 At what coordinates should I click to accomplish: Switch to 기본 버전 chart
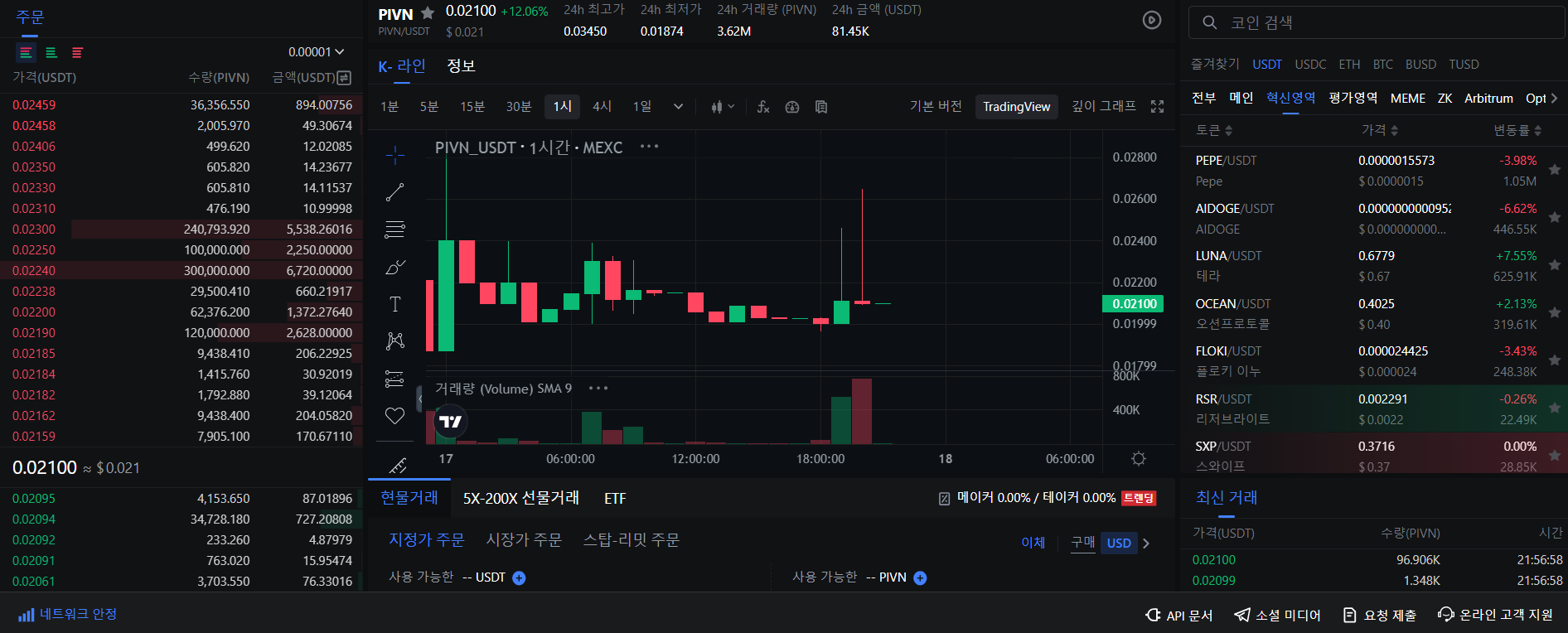936,107
